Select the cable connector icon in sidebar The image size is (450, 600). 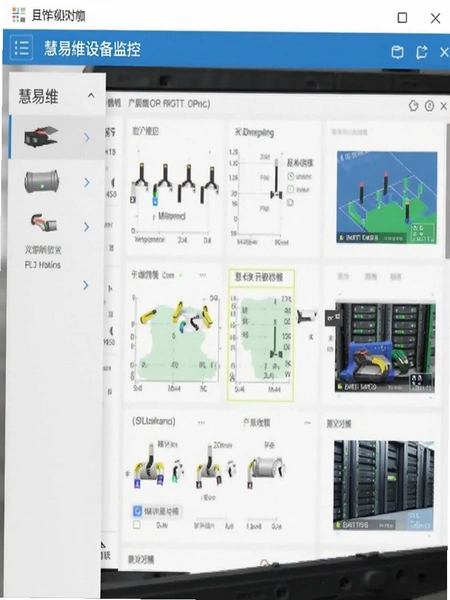coord(44,223)
